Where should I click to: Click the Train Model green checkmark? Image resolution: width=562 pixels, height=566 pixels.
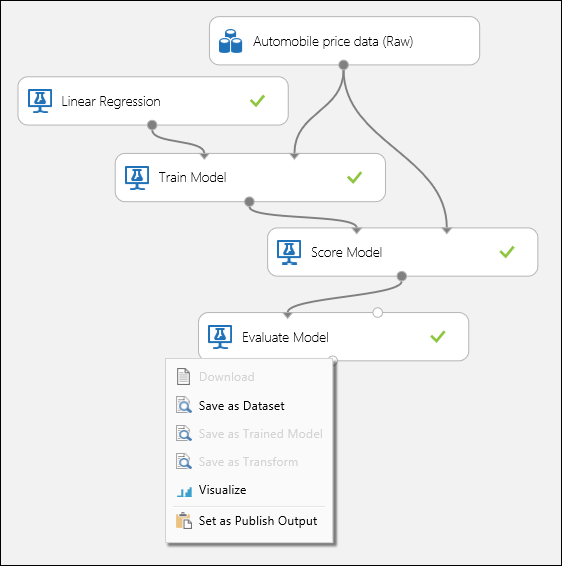(354, 177)
